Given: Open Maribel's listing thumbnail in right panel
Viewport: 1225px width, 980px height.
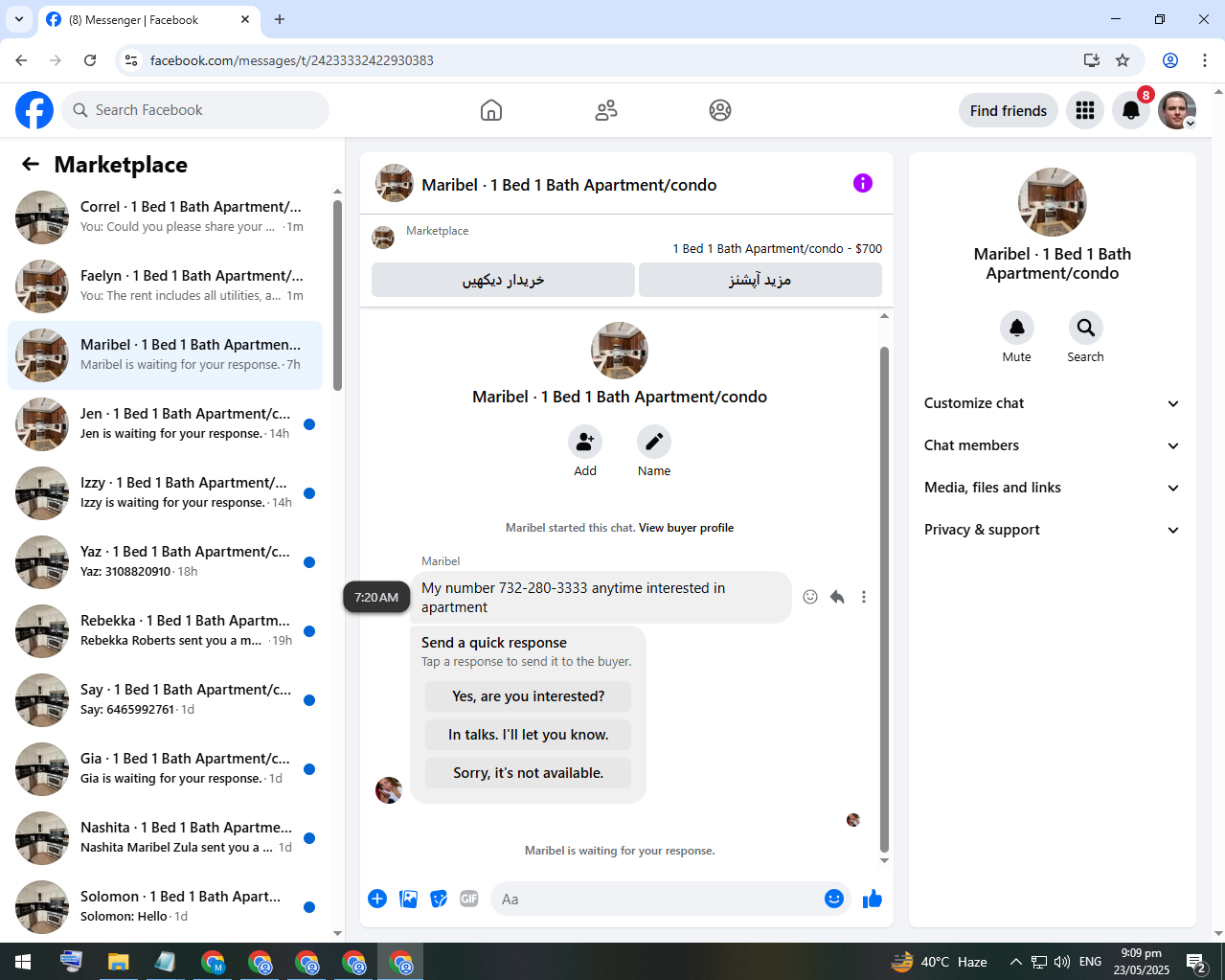Looking at the screenshot, I should click(x=1053, y=202).
